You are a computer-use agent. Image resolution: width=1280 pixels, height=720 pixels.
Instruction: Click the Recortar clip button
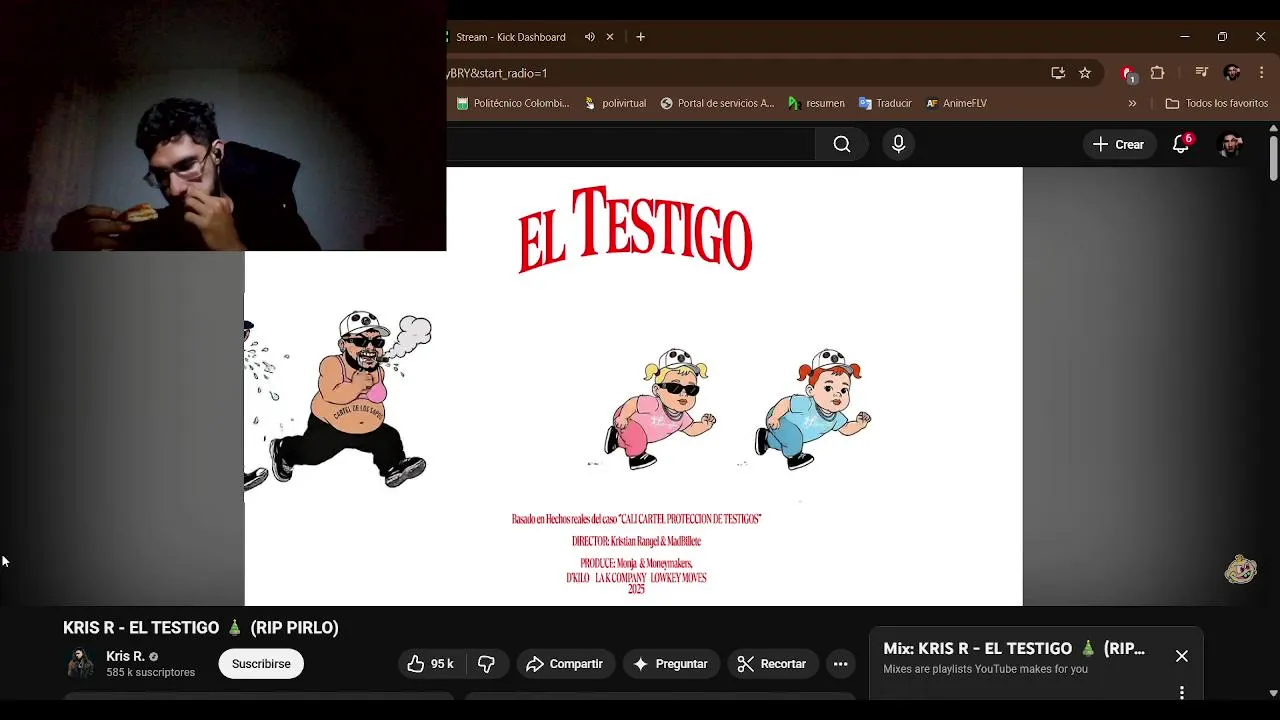click(773, 664)
